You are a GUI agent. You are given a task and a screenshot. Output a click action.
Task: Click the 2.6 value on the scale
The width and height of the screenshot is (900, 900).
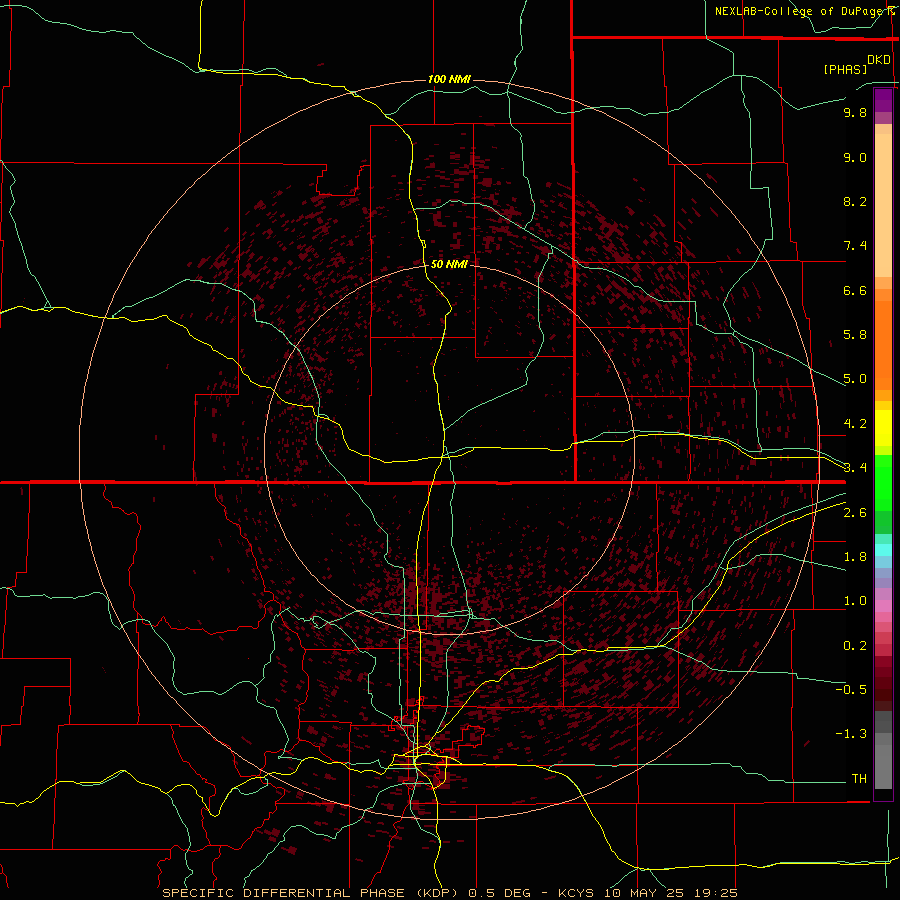pos(855,513)
